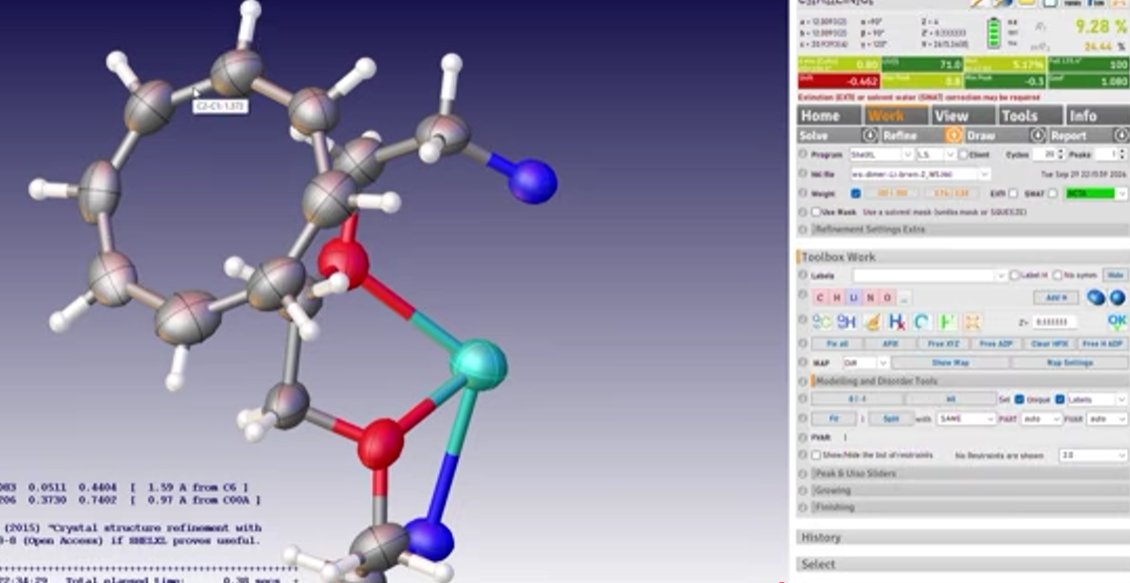
Task: Increase the Cycles stepper value
Action: 1063,152
